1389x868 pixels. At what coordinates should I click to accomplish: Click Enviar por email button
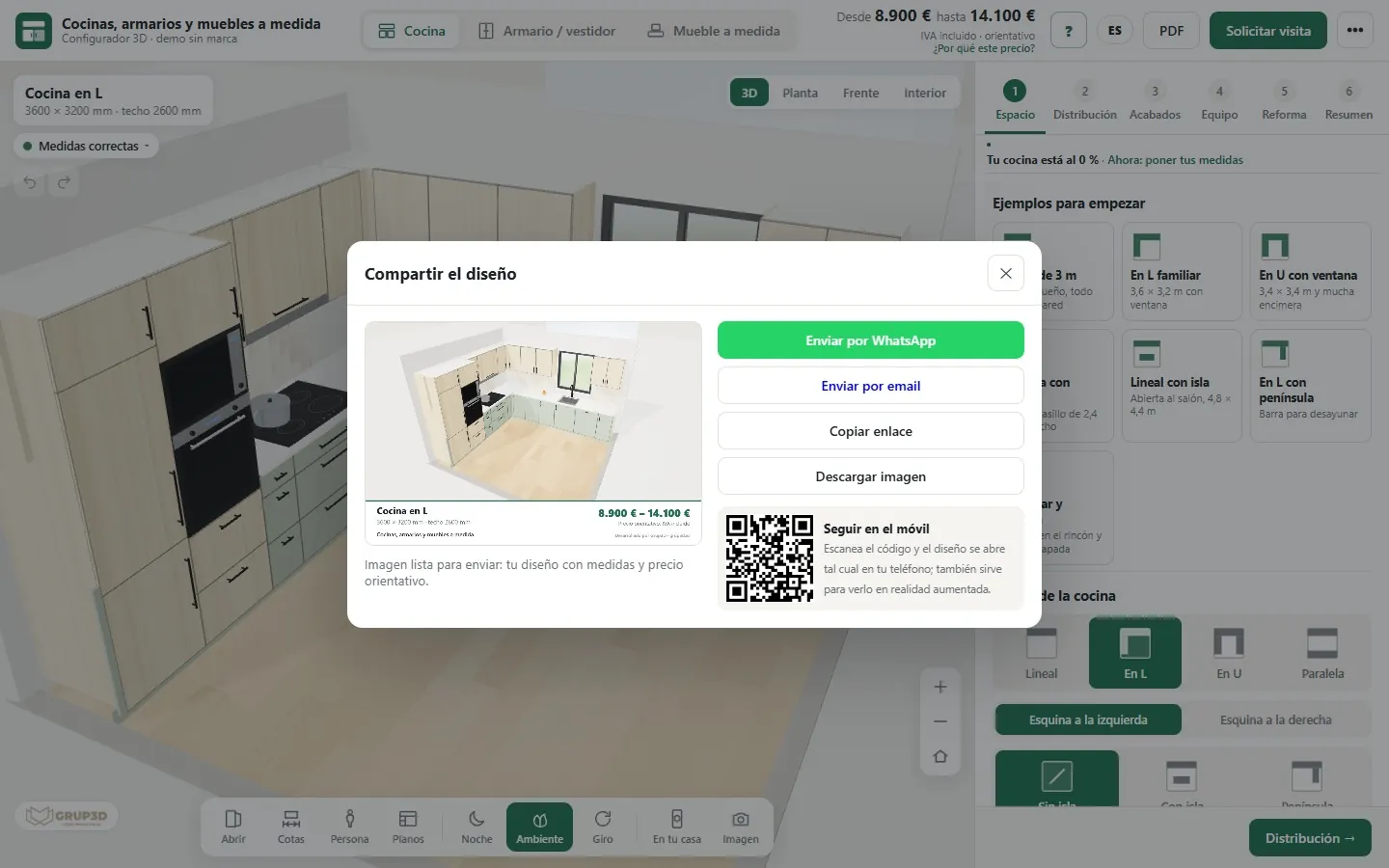click(870, 386)
